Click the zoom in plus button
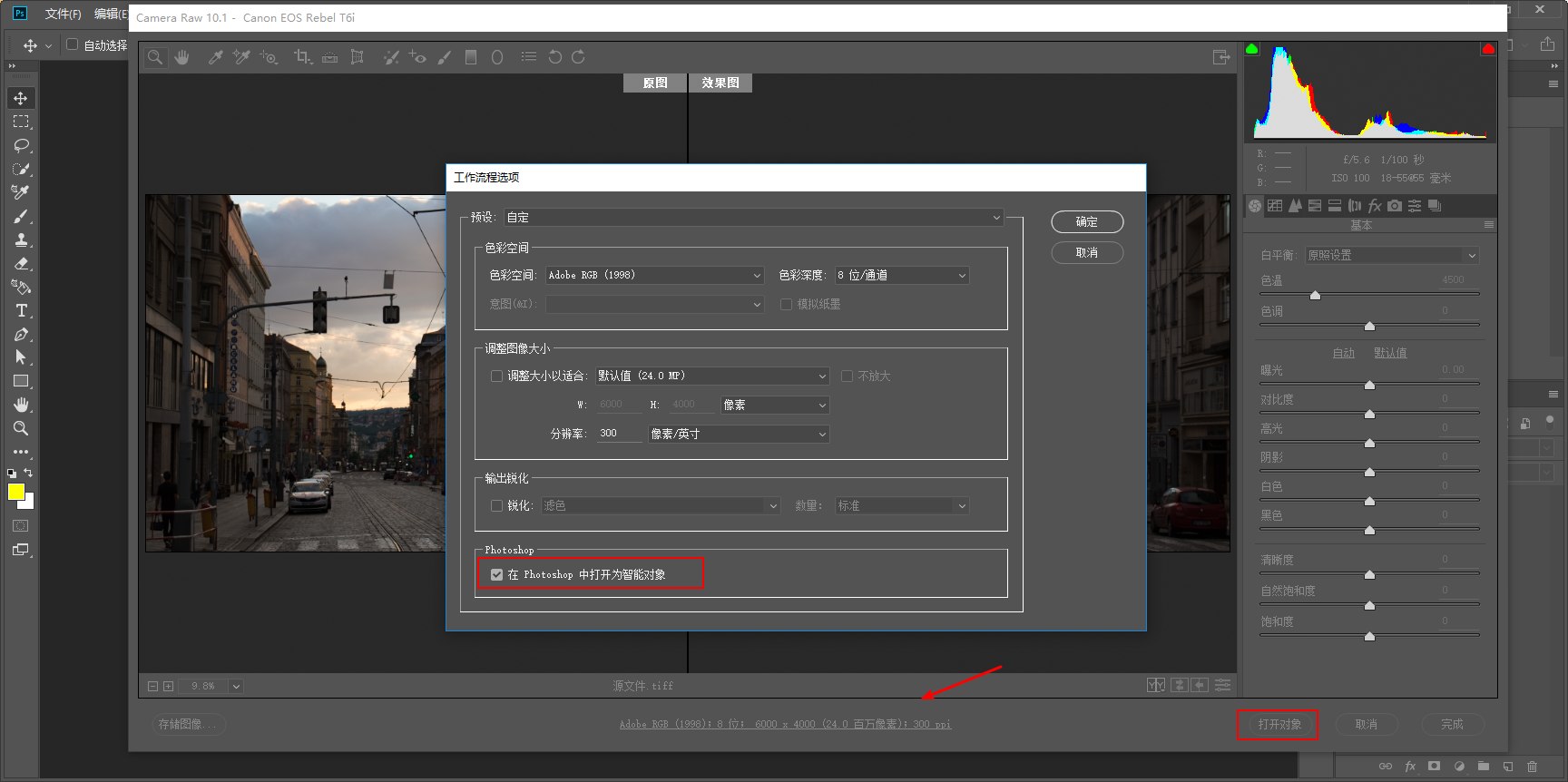Image resolution: width=1568 pixels, height=782 pixels. (168, 686)
